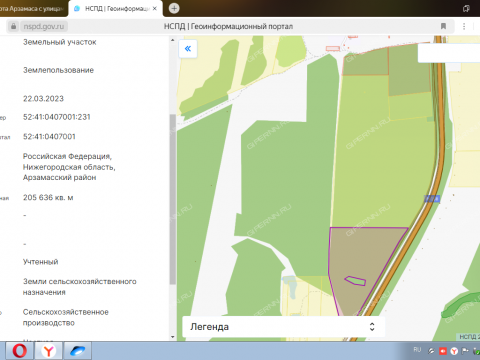Open a new browser tab
Image resolution: width=480 pixels, height=360 pixels.
174,8
